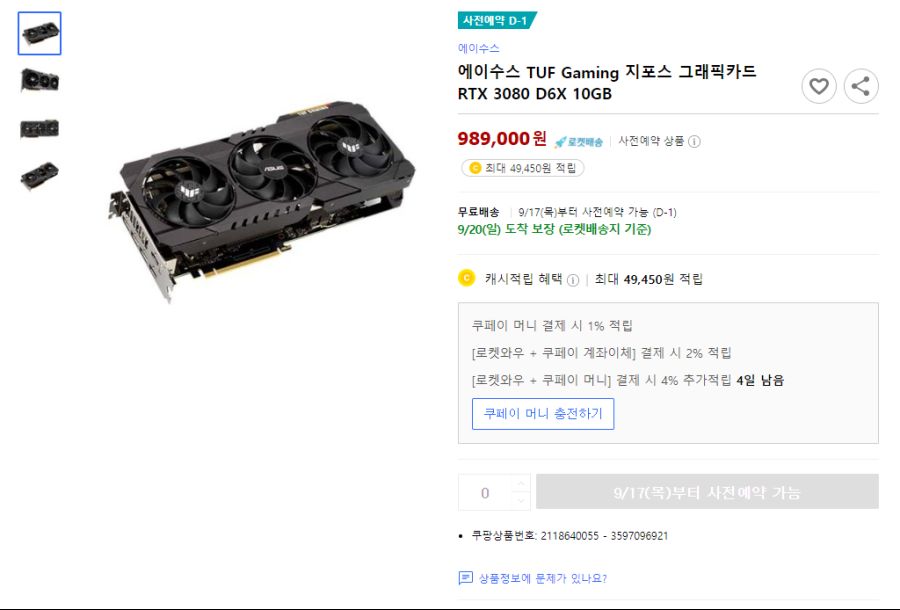Click the 로켓배송 rocket badge

click(579, 142)
